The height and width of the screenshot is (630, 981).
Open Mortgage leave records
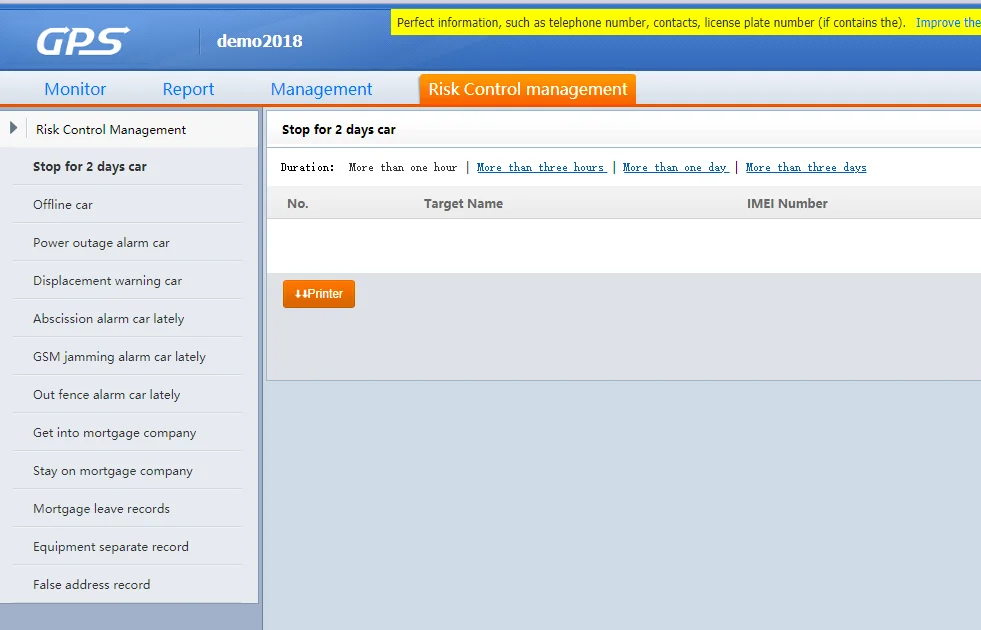click(101, 509)
